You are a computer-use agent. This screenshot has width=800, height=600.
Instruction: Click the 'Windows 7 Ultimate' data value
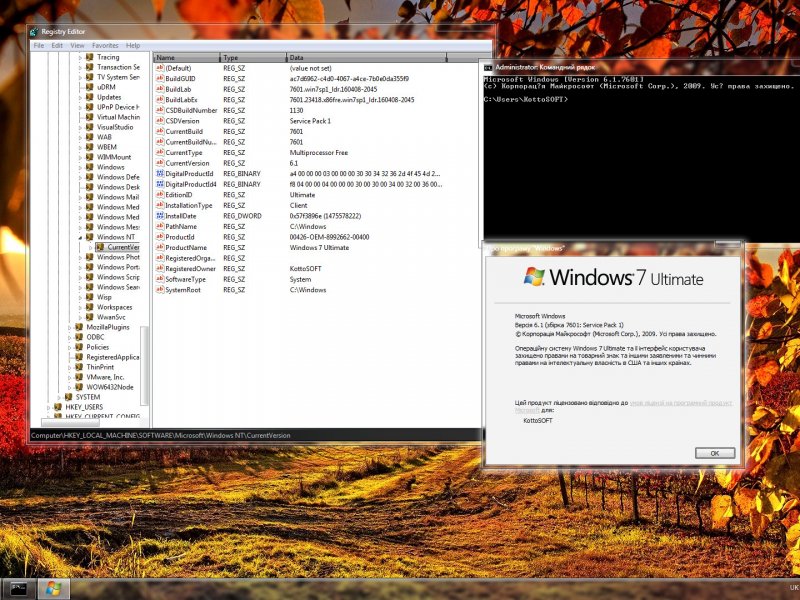[x=319, y=247]
